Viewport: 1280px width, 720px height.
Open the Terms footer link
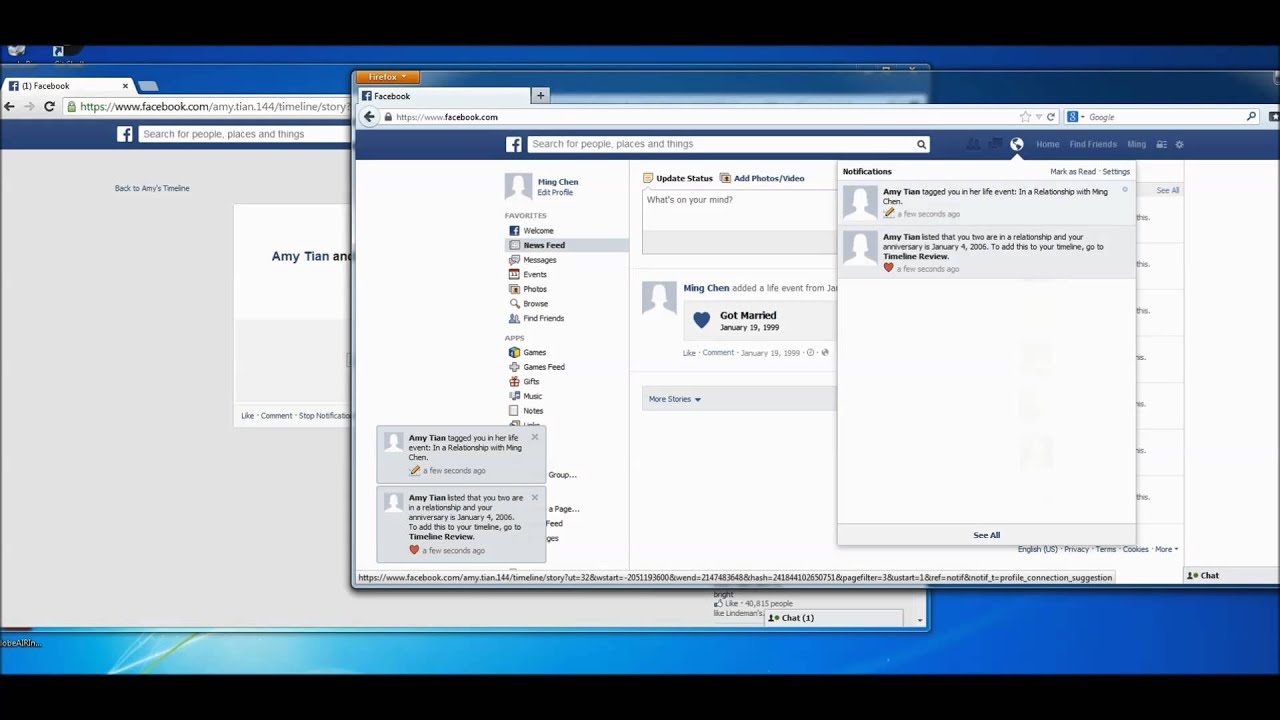click(x=1105, y=549)
